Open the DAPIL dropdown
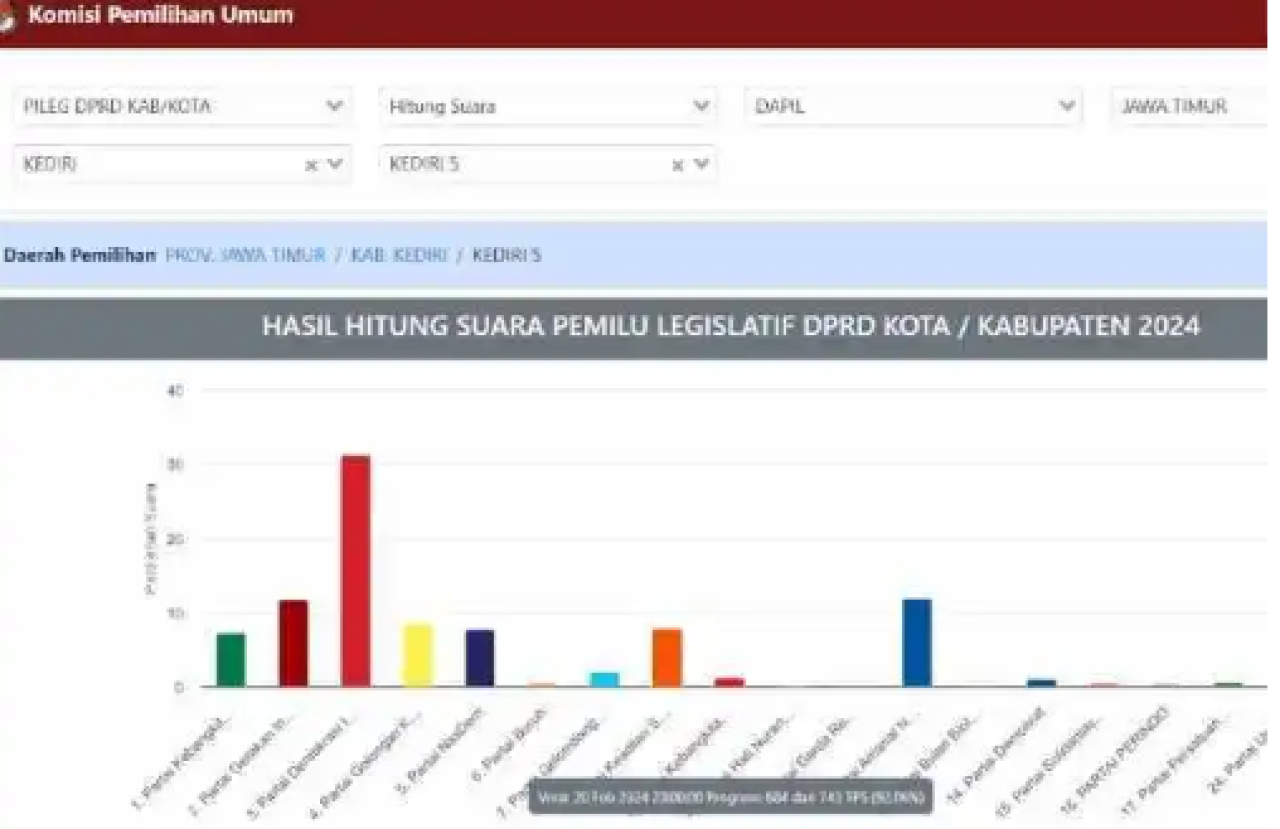 pos(913,106)
